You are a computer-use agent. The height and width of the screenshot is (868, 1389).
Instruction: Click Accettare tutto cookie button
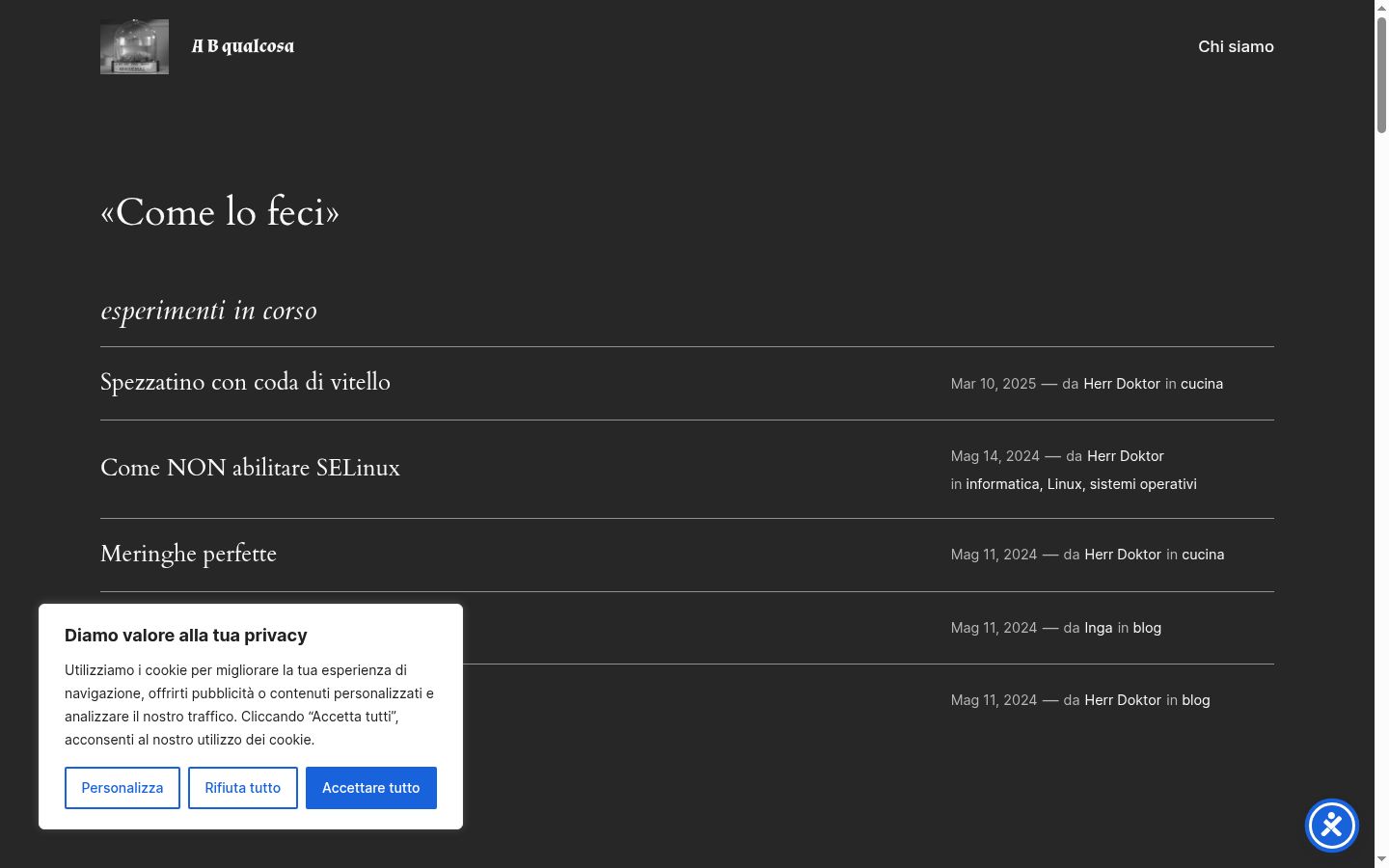point(371,788)
